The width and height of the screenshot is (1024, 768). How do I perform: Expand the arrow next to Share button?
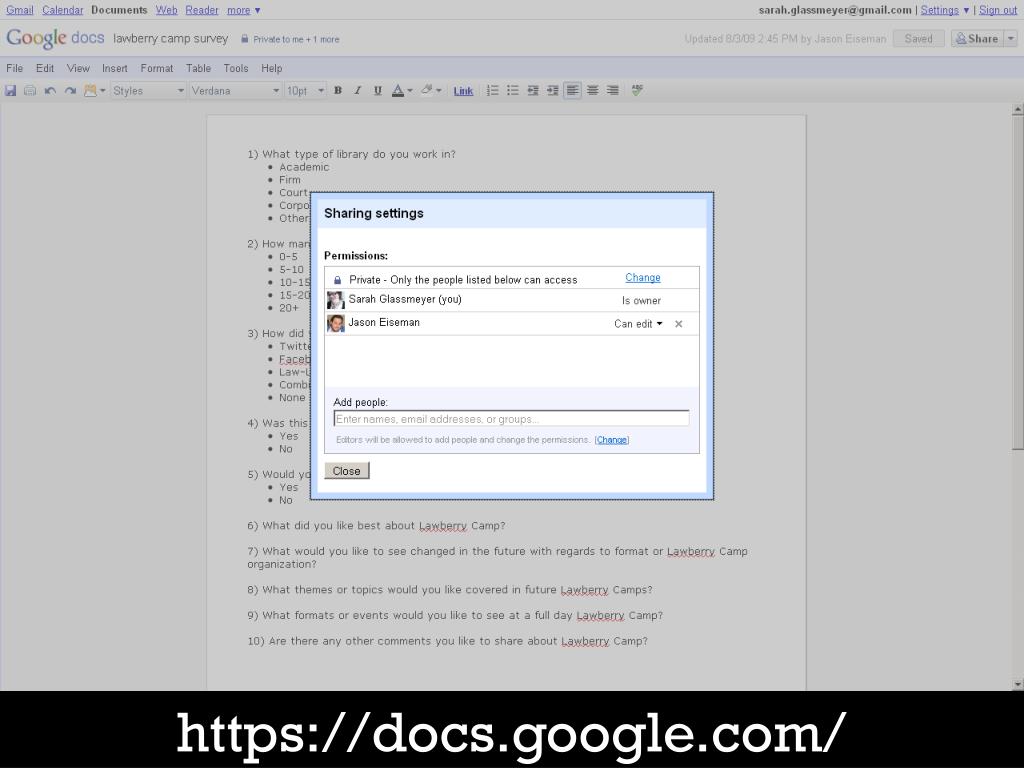[1010, 39]
